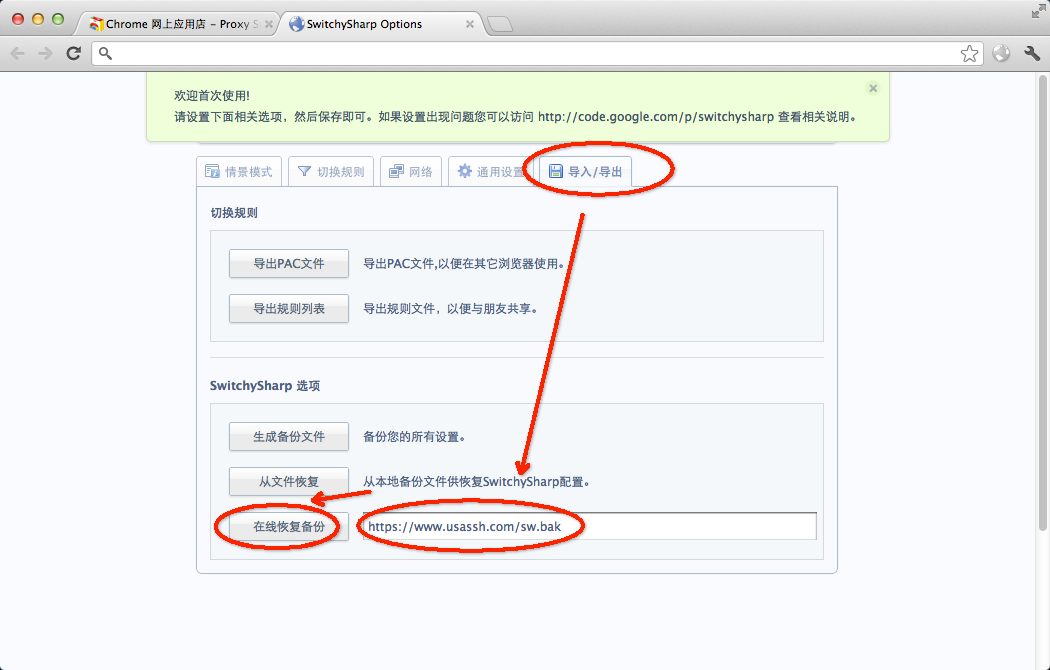Select the 网络 tab
Viewport: 1050px width, 670px height.
(411, 172)
